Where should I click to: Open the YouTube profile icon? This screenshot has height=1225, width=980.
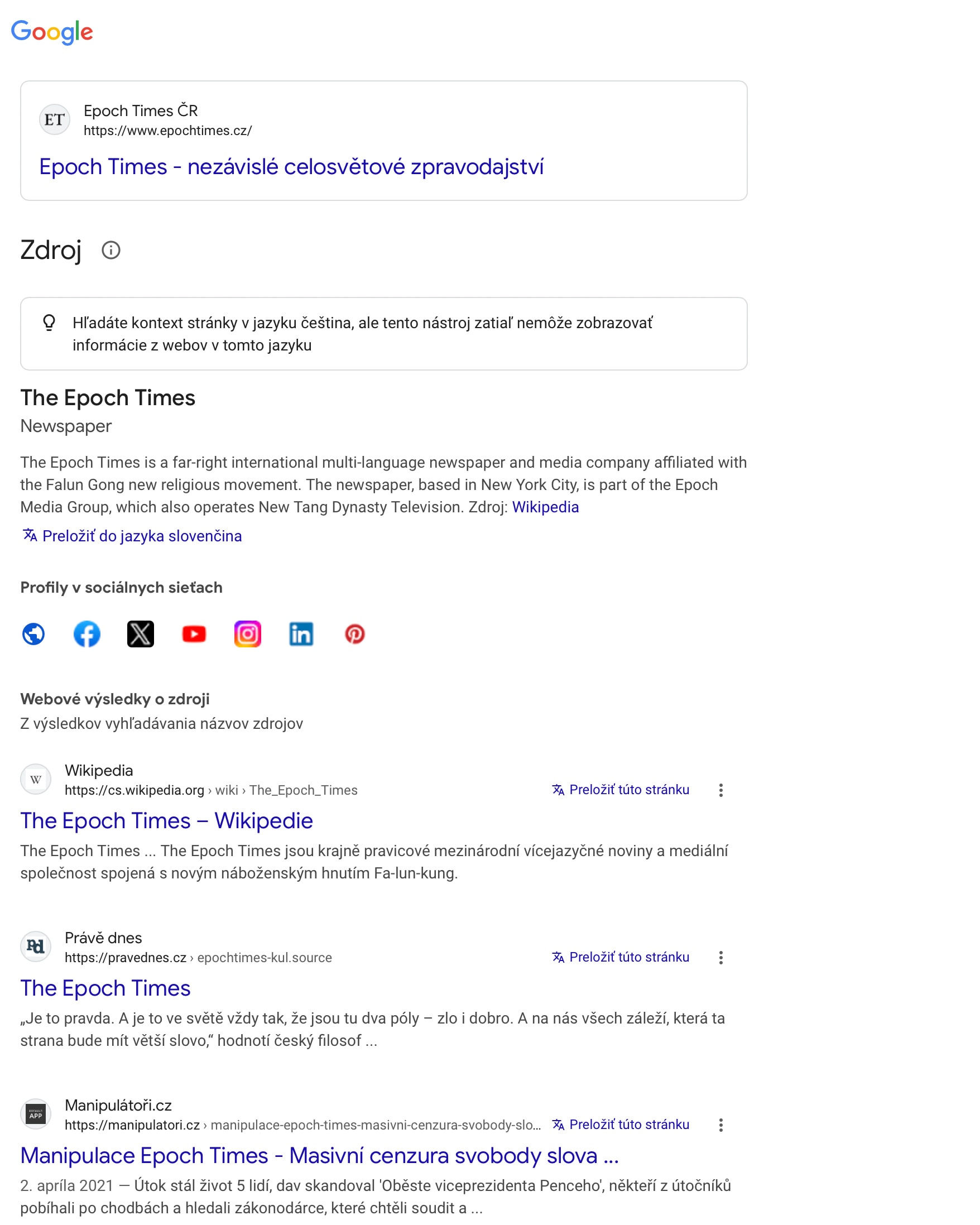(194, 634)
